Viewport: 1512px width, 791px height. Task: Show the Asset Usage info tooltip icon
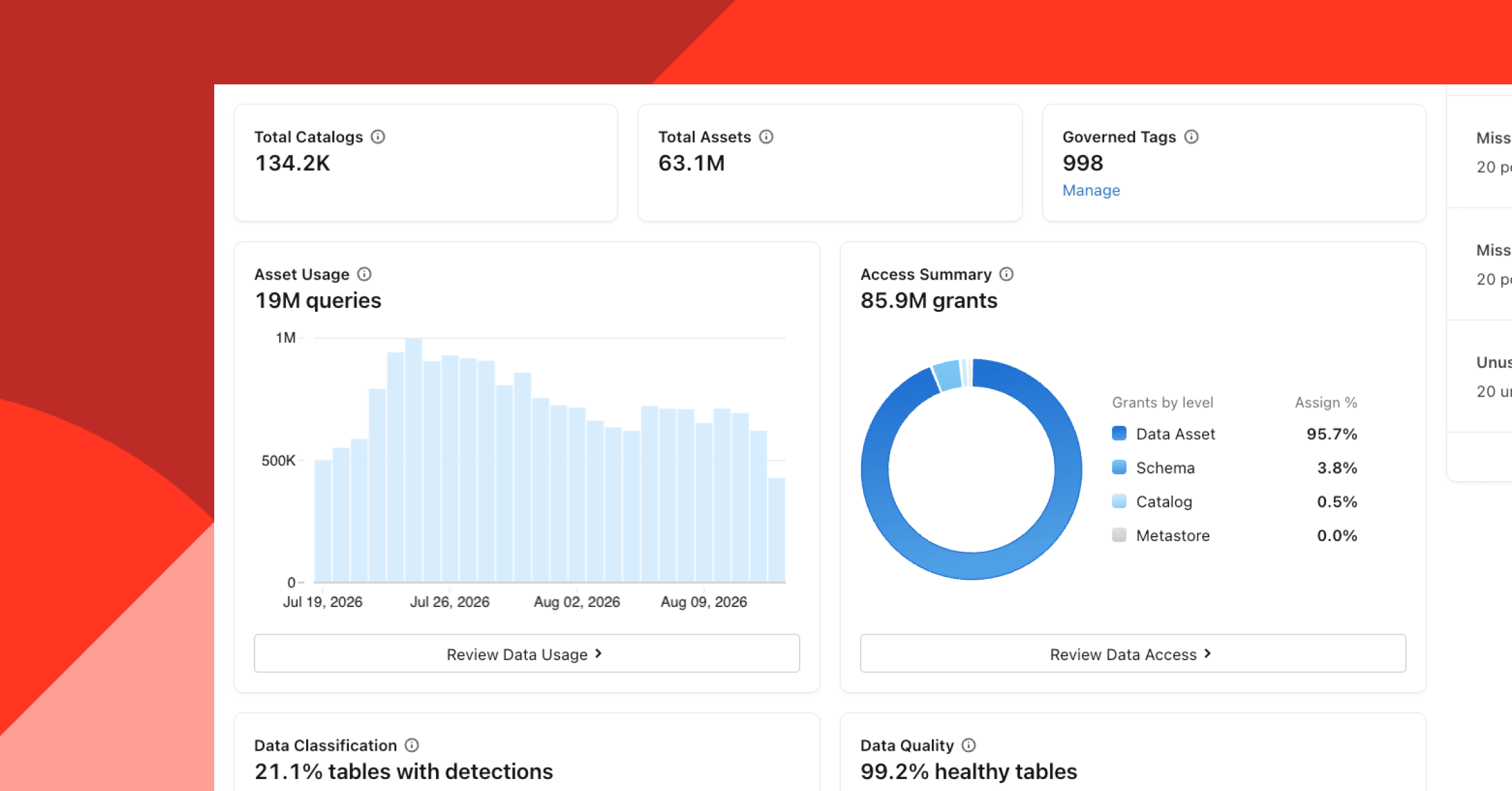click(x=364, y=274)
